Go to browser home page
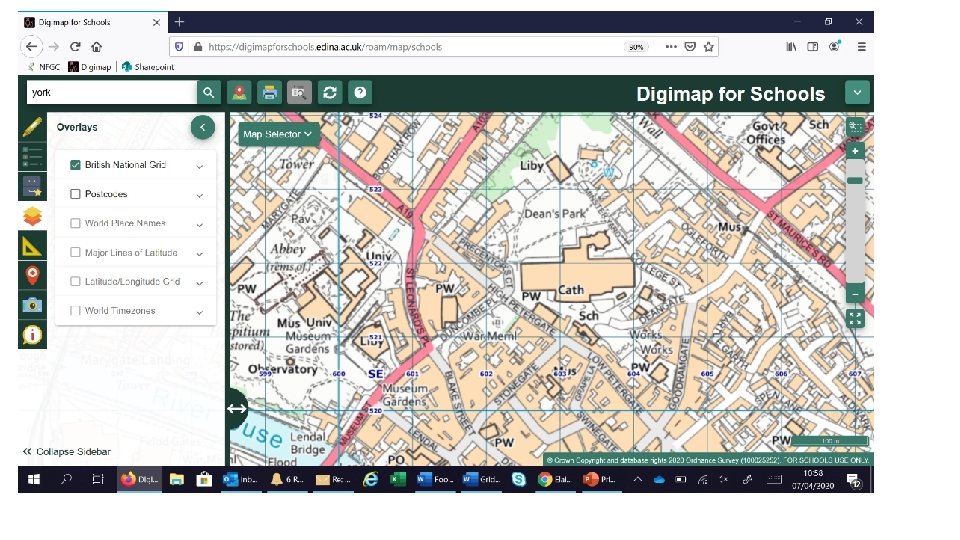 coord(97,47)
